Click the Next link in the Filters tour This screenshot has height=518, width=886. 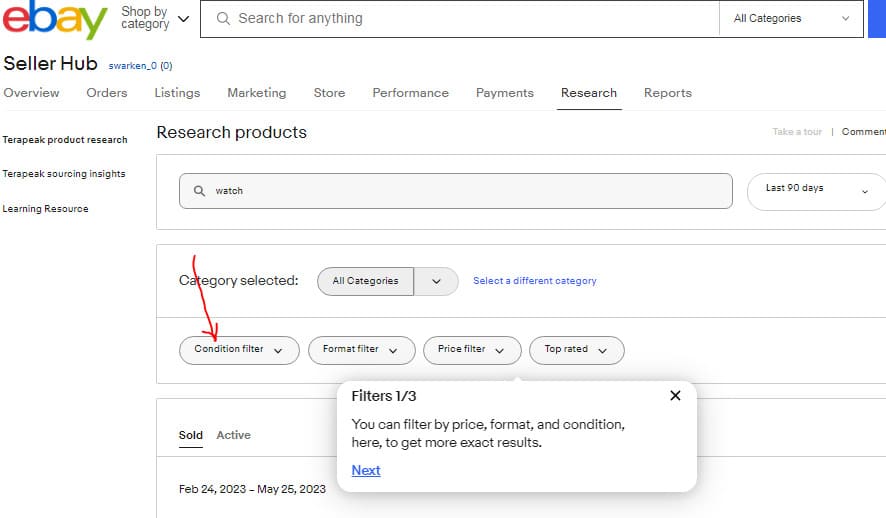point(366,470)
